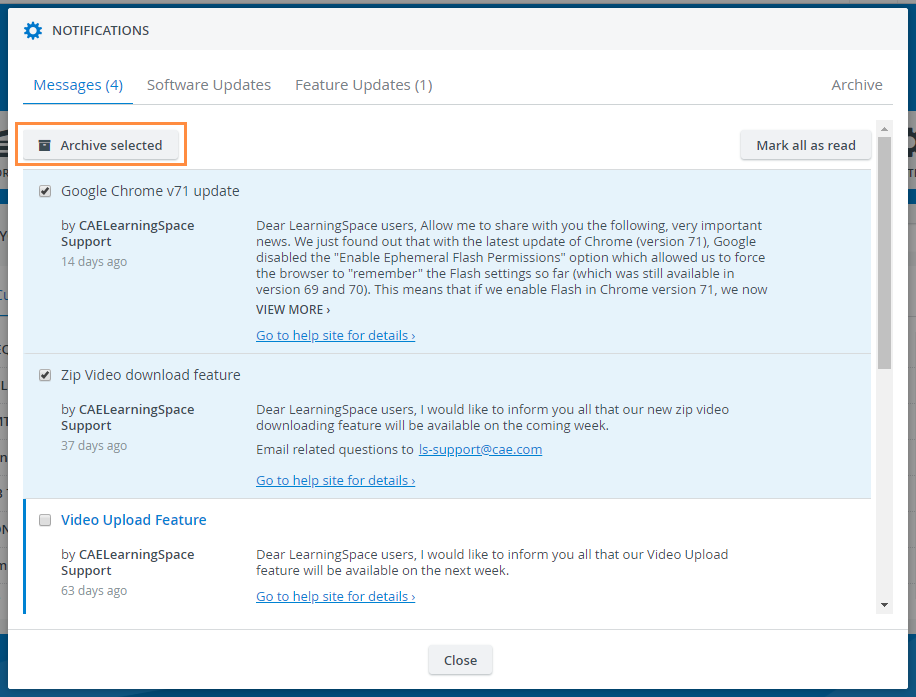Uncheck the Google Chrome v71 update checkbox

(x=45, y=191)
